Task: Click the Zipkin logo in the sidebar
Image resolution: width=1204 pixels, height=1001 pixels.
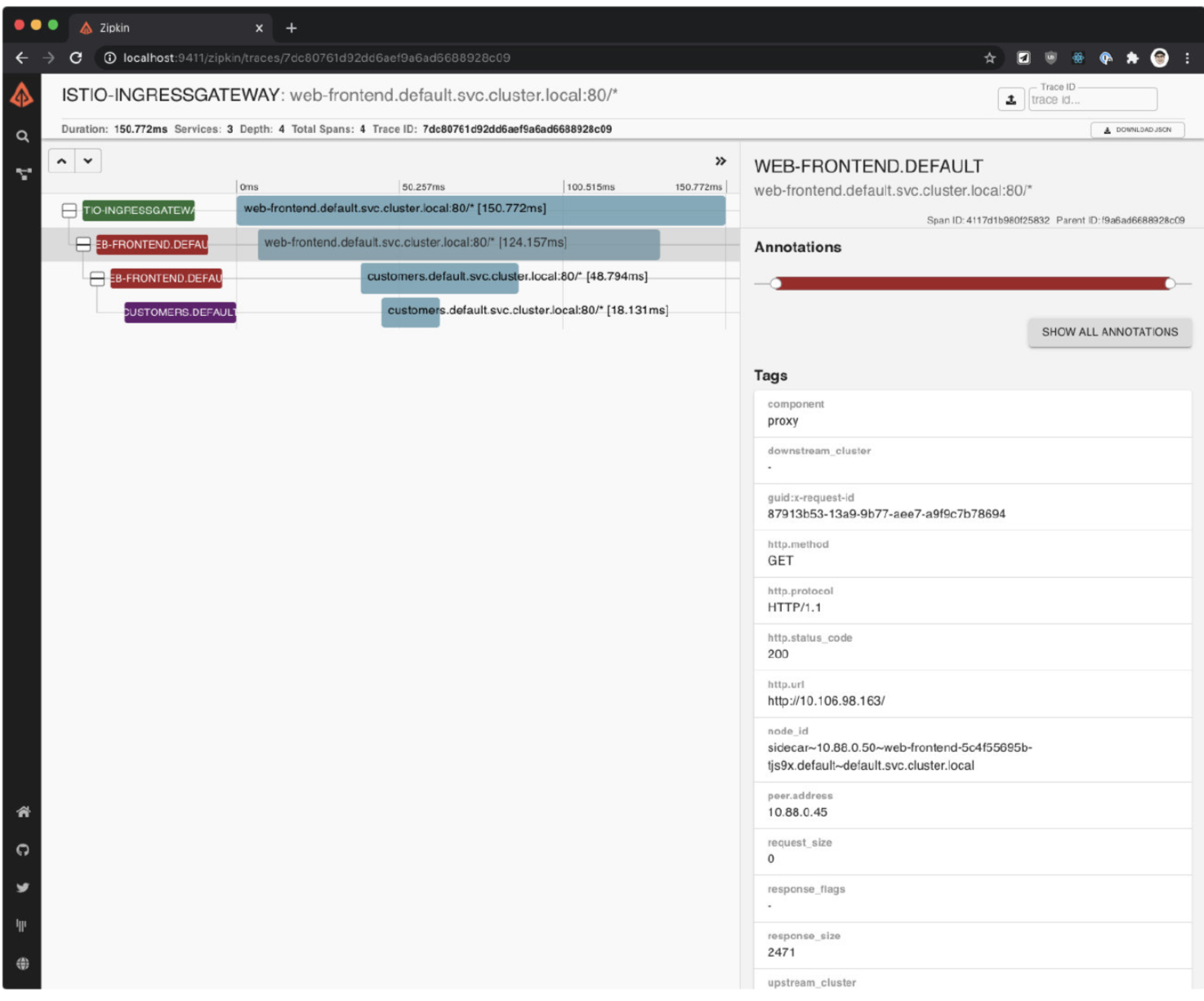Action: pyautogui.click(x=22, y=96)
